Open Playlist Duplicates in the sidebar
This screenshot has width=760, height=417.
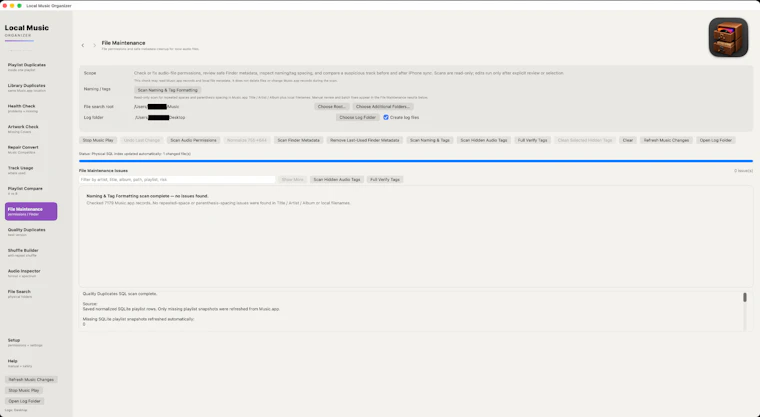click(x=31, y=67)
